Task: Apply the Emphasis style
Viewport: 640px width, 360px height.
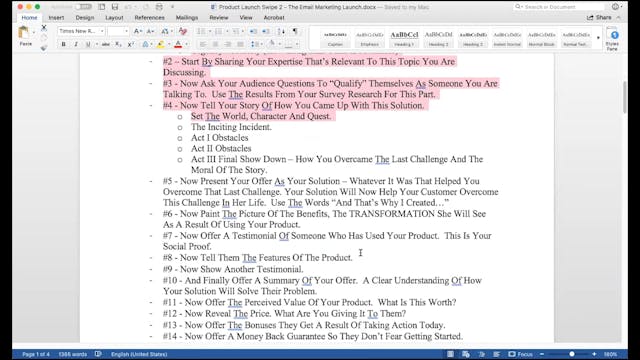Action: 369,38
